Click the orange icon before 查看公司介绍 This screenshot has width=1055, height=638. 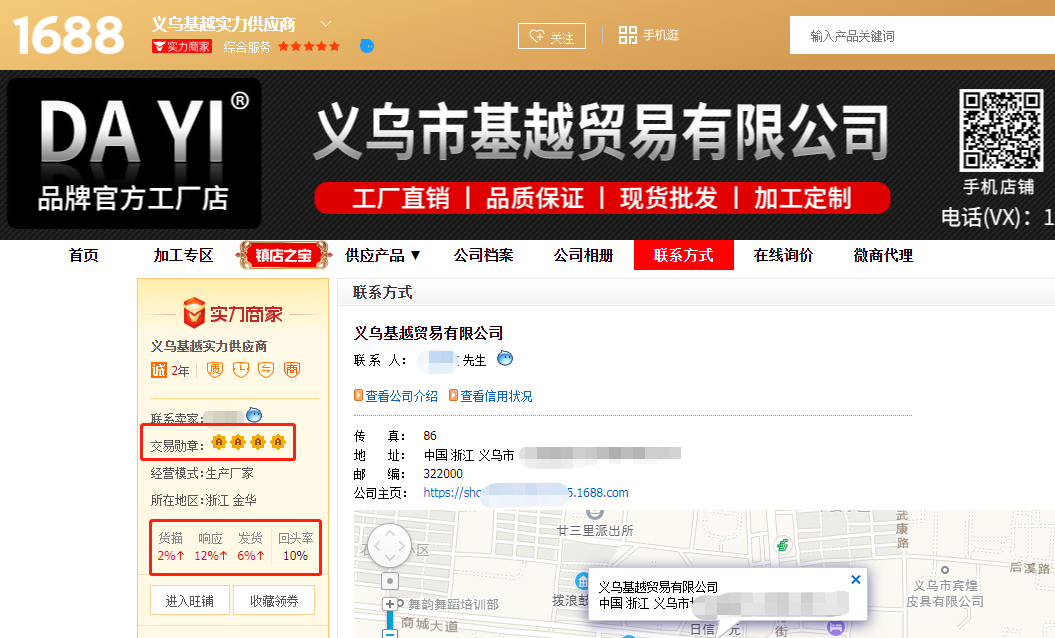(x=359, y=396)
